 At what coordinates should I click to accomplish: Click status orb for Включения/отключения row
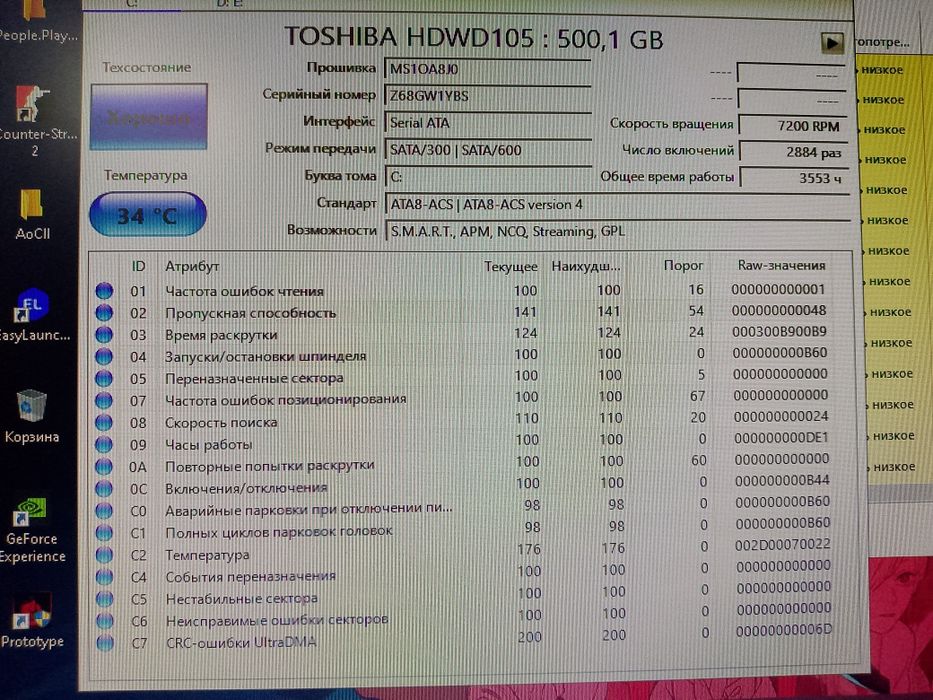pyautogui.click(x=104, y=488)
